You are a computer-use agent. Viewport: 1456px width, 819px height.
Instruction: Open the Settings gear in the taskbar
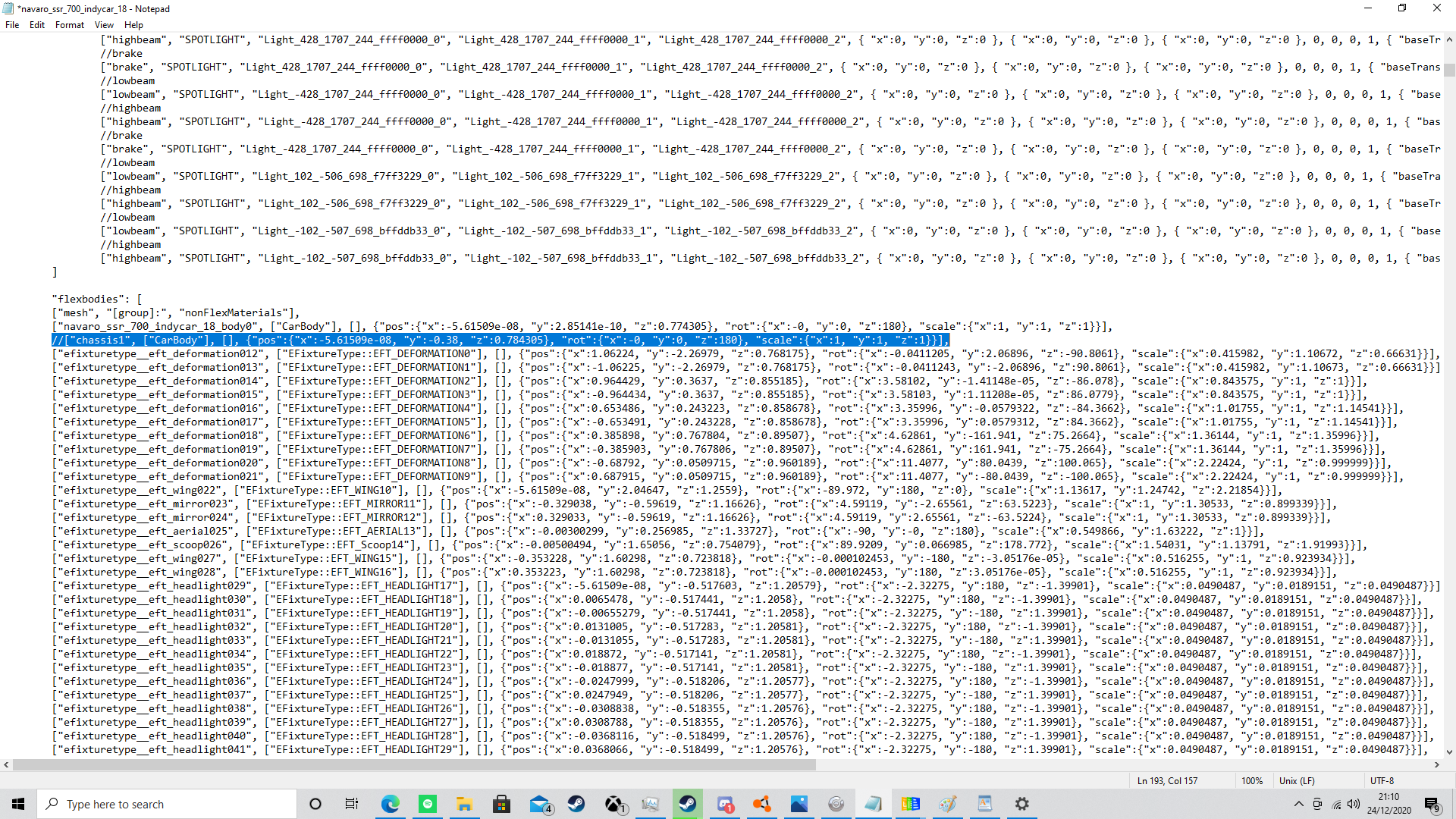tap(1022, 804)
